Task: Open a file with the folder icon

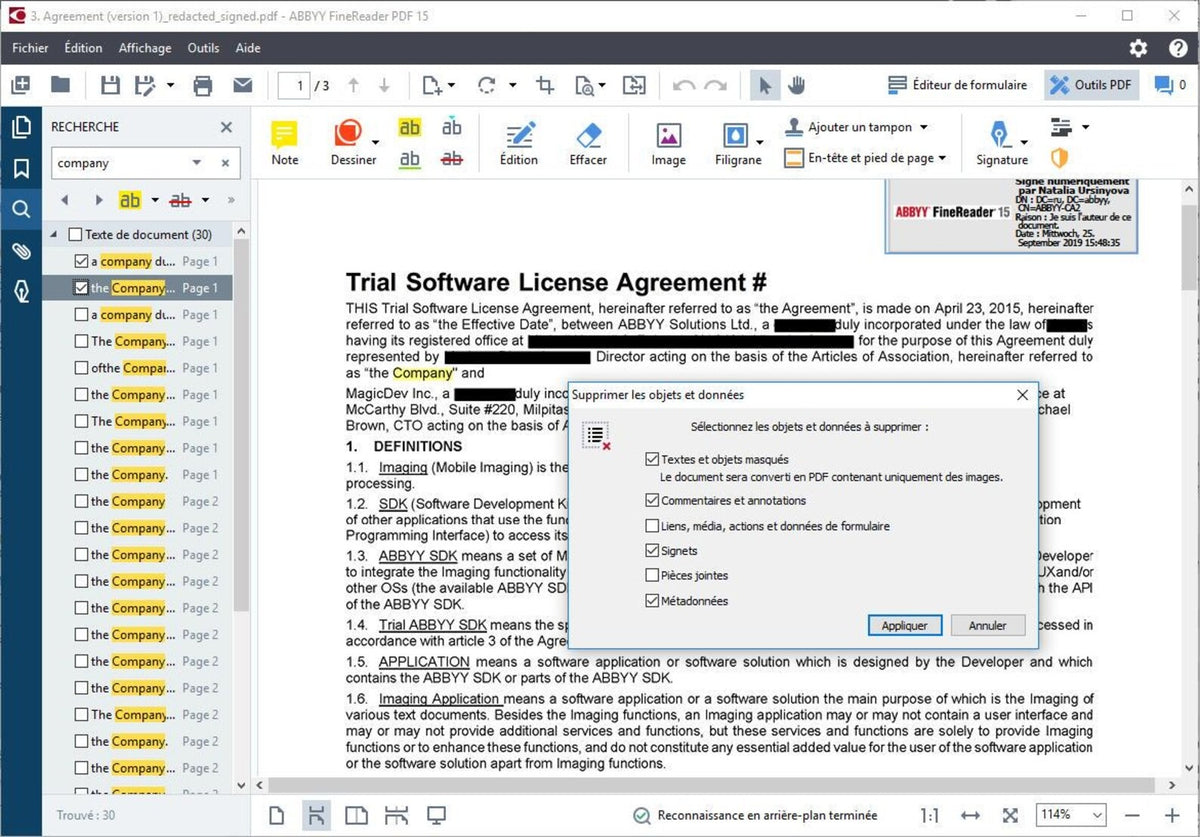Action: click(x=60, y=86)
